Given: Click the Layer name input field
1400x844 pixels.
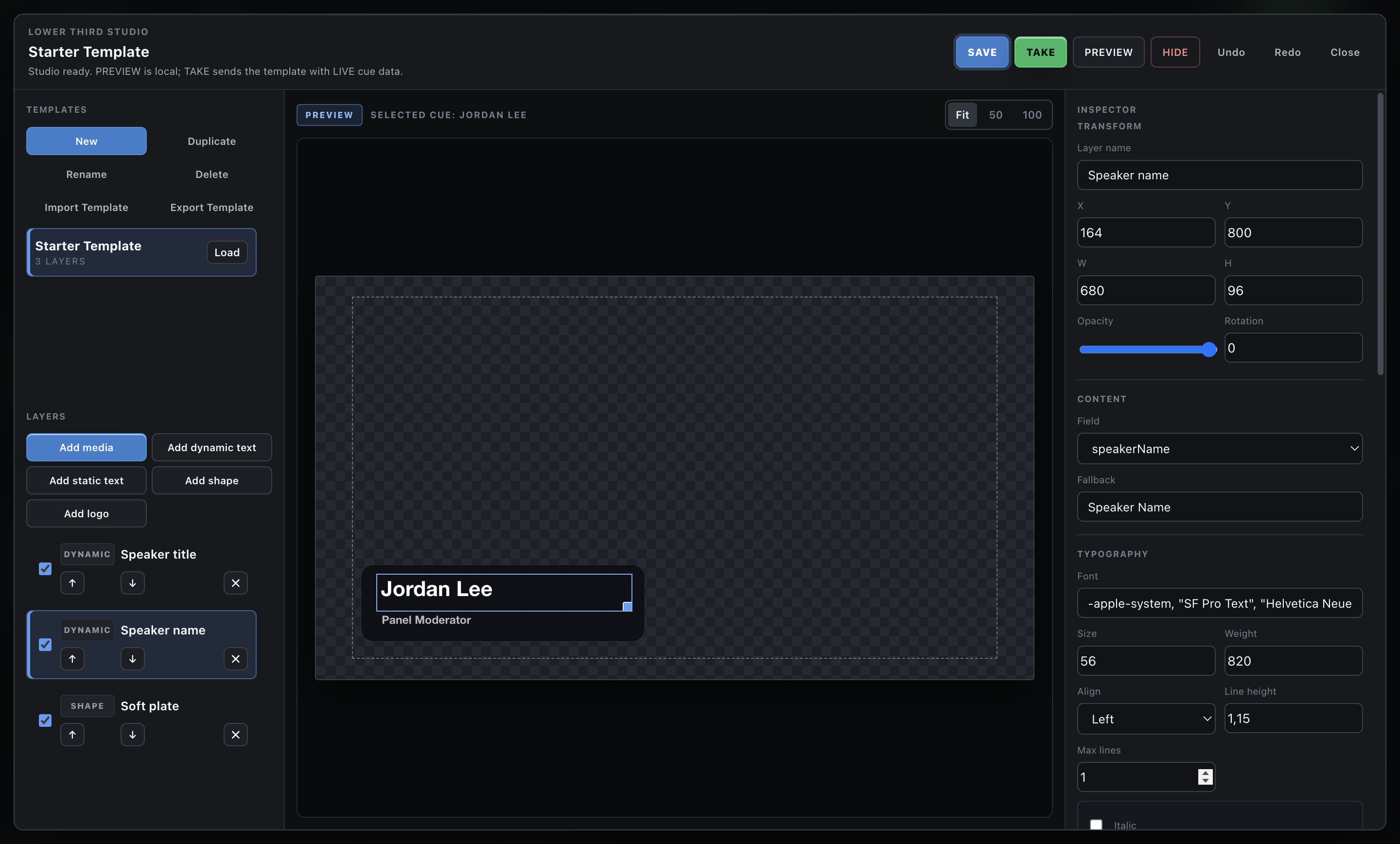Looking at the screenshot, I should click(1219, 175).
